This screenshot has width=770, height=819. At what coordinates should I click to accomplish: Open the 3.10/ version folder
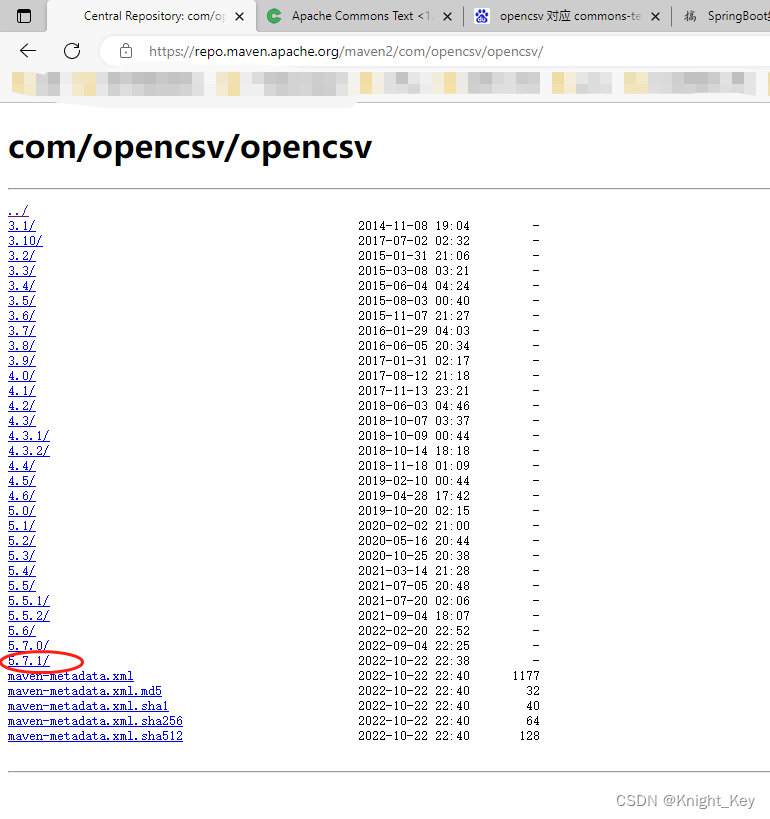[x=25, y=241]
